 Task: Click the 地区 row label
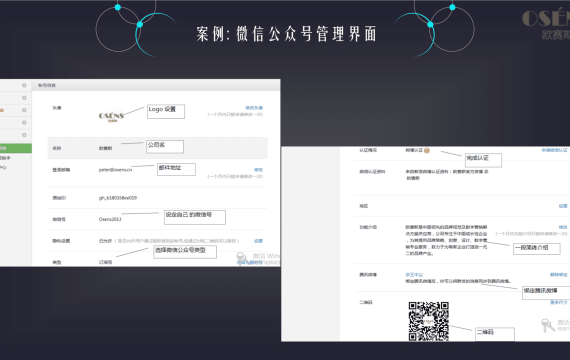364,206
